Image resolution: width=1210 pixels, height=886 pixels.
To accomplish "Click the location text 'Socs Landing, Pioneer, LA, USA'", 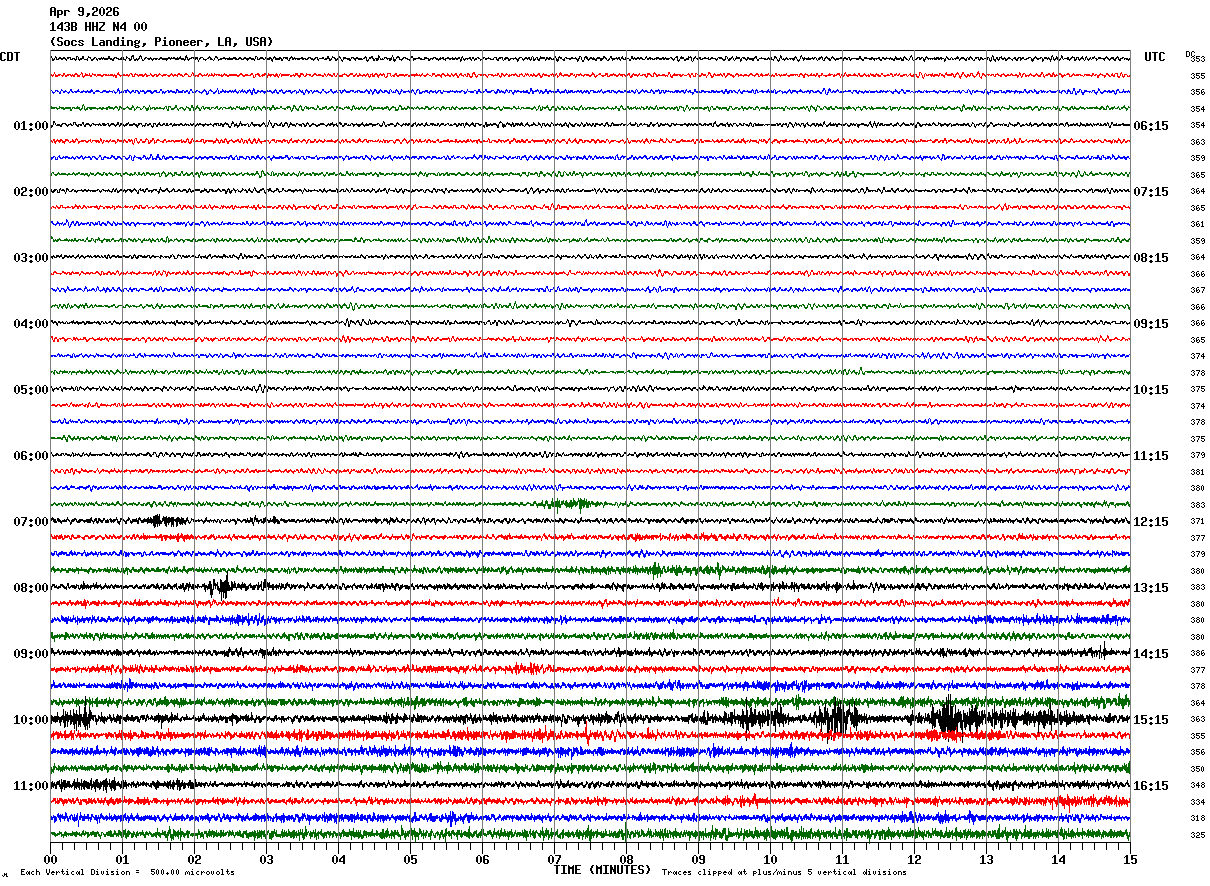I will [161, 42].
